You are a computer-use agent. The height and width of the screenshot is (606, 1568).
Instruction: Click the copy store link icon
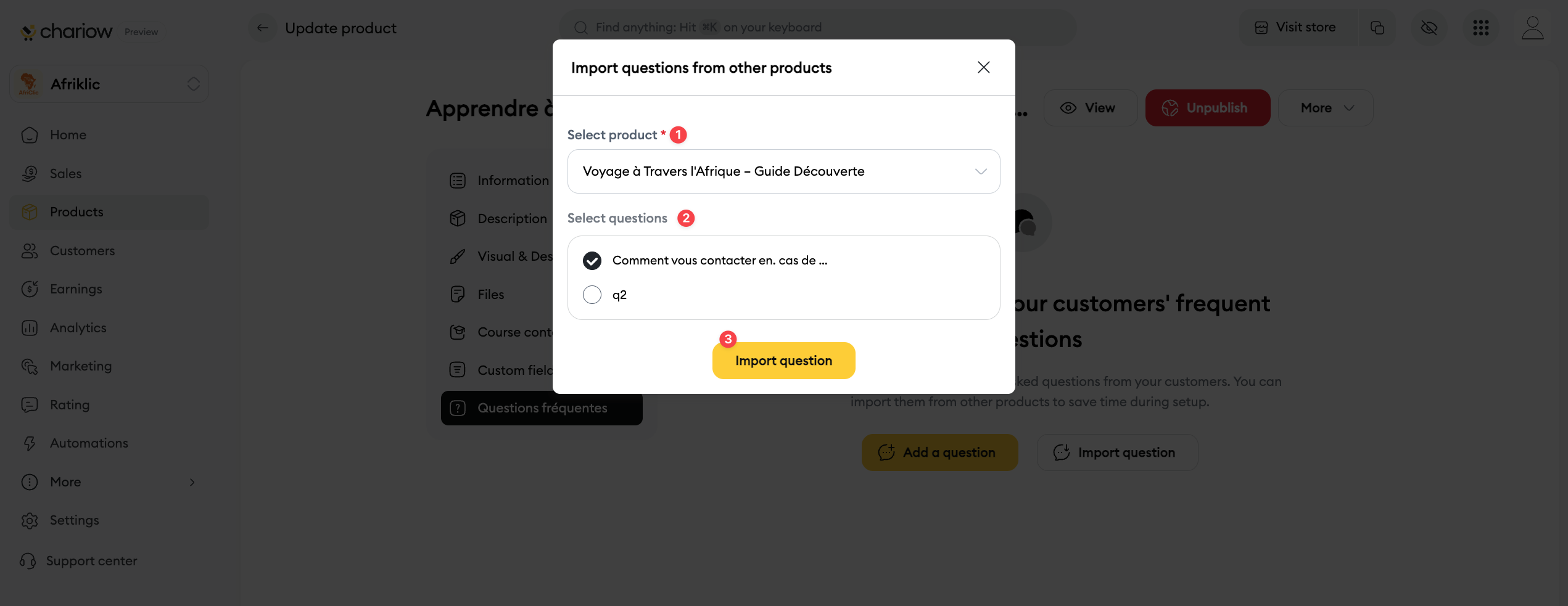[x=1377, y=28]
